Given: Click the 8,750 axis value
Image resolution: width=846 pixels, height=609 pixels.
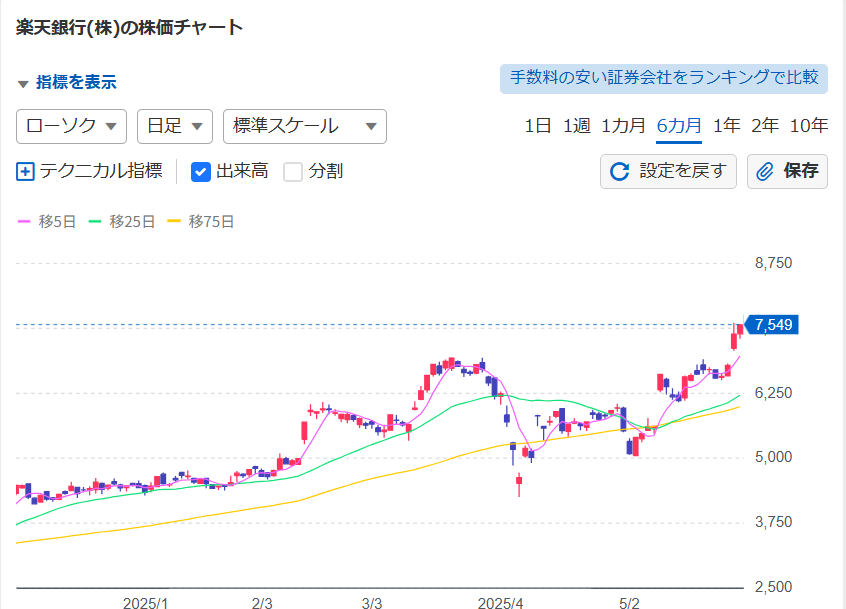Looking at the screenshot, I should (x=773, y=263).
